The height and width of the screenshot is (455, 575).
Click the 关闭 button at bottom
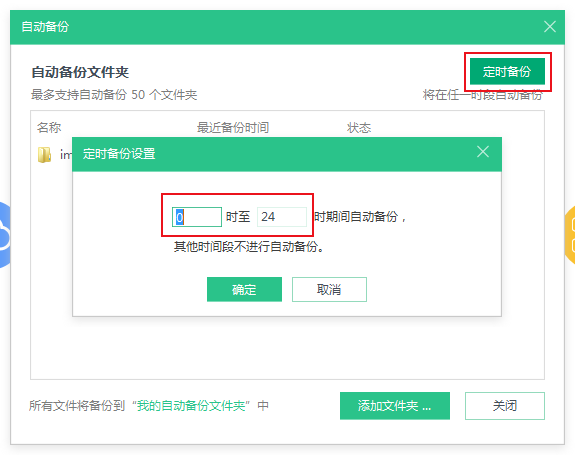(505, 406)
